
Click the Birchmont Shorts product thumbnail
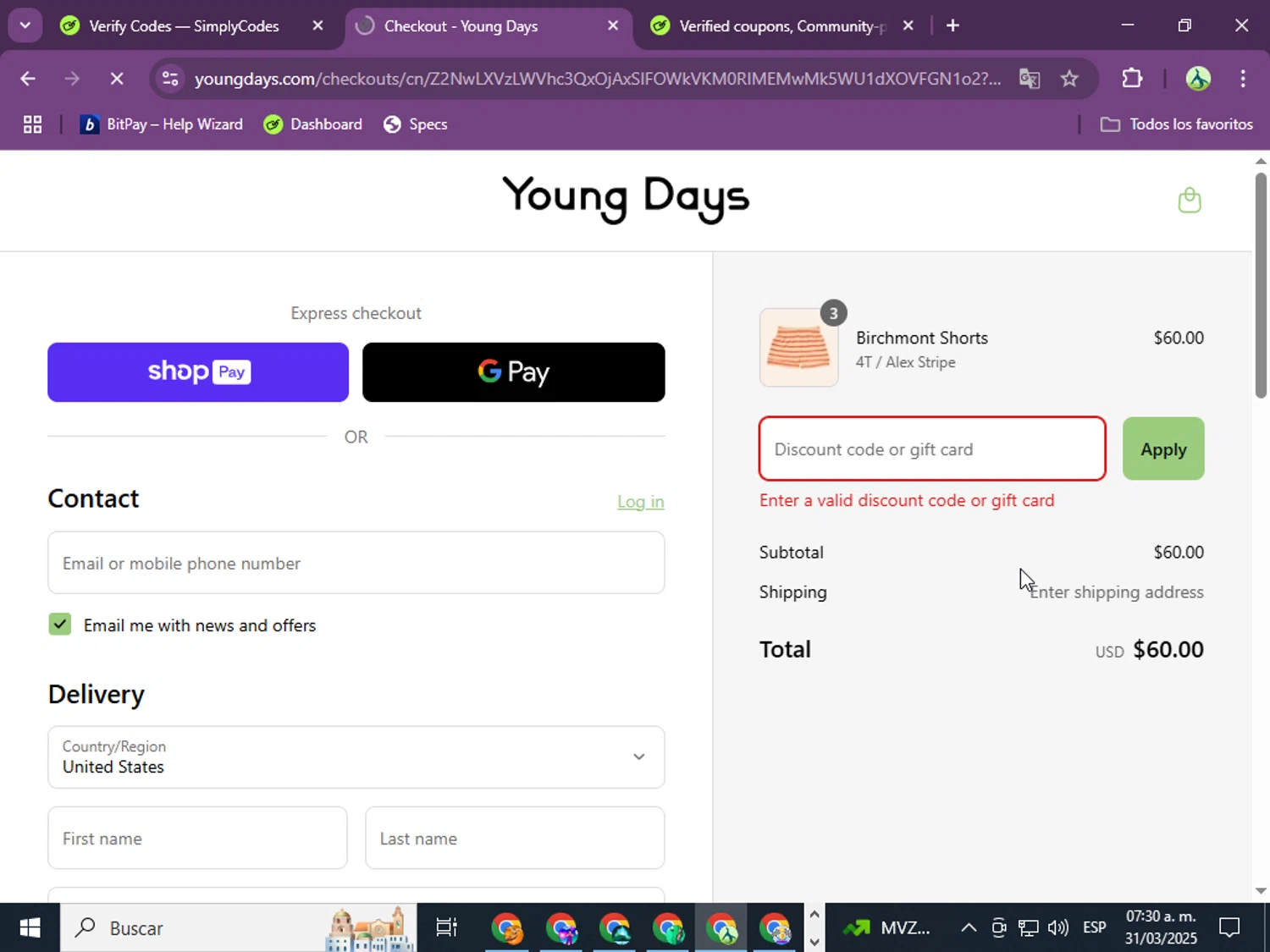click(x=798, y=348)
